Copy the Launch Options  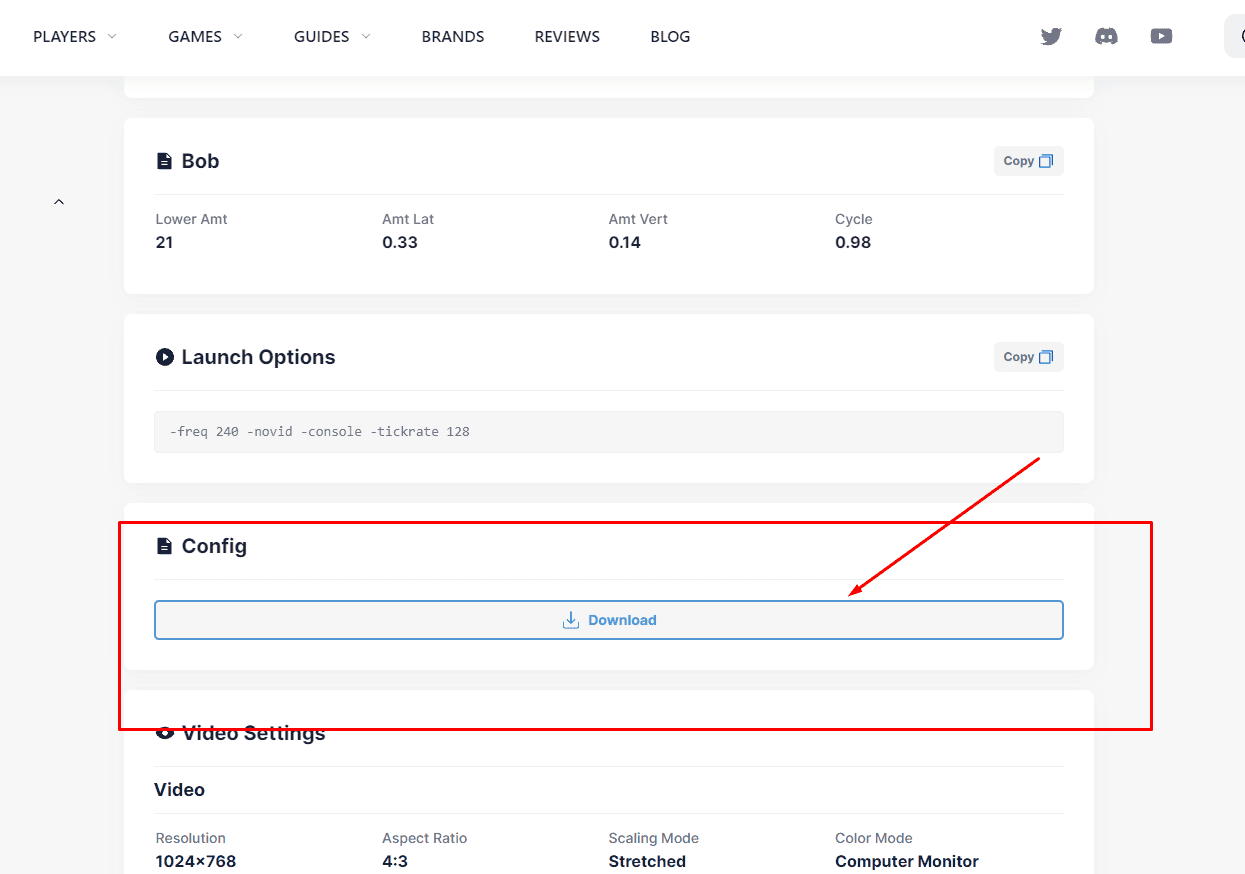click(x=1028, y=357)
